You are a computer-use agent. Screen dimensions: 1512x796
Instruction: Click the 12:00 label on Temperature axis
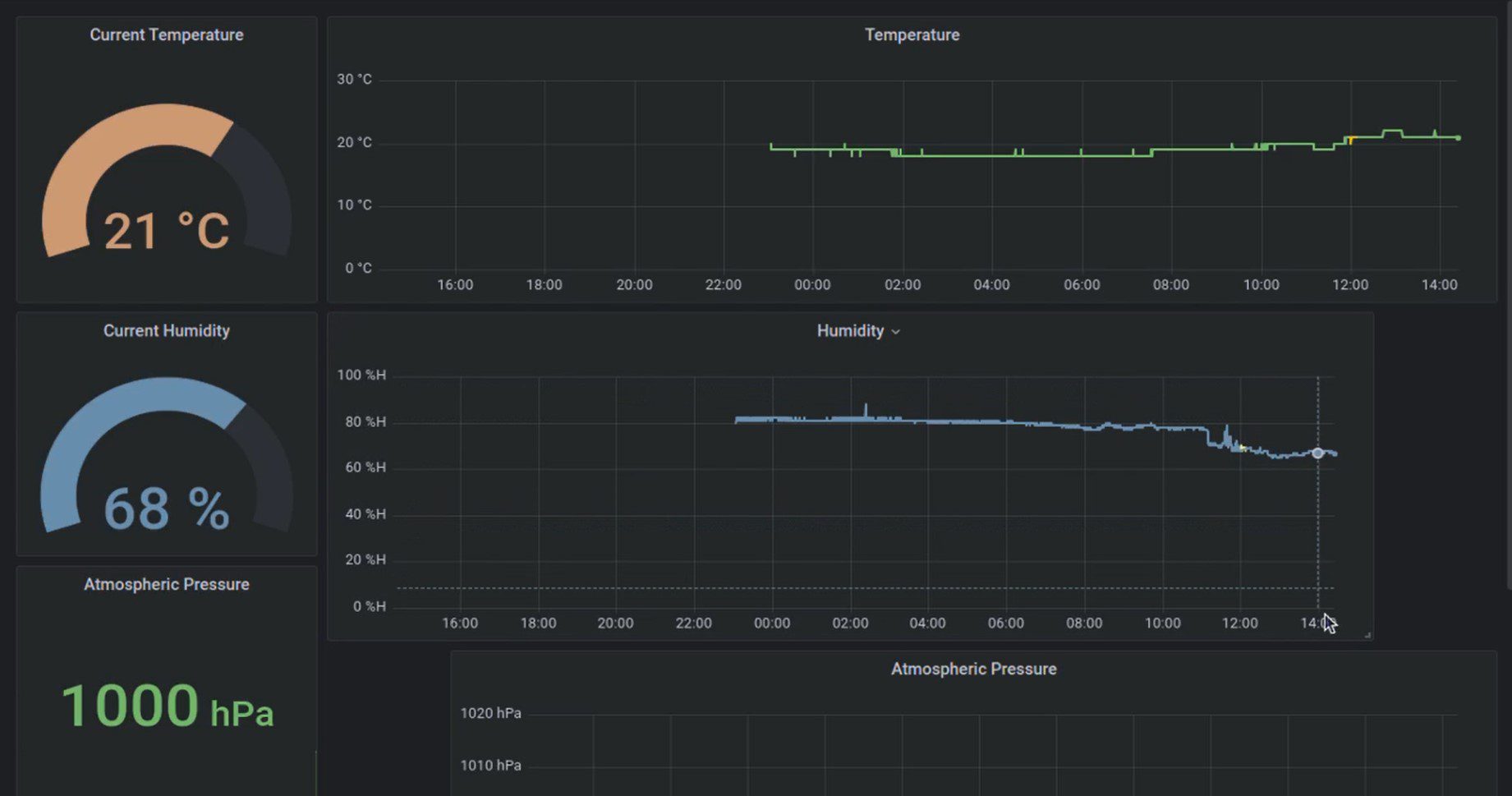point(1350,285)
